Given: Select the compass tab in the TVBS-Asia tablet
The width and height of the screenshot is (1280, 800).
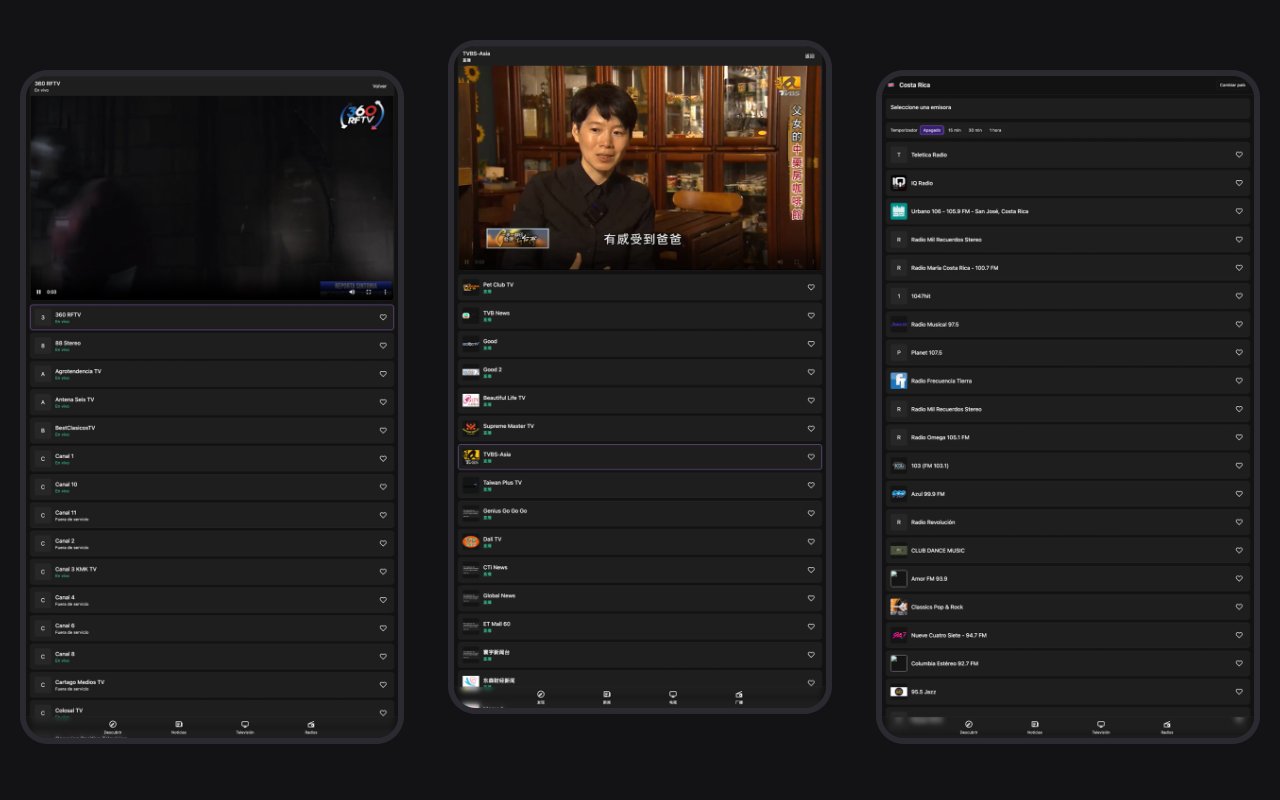Looking at the screenshot, I should coord(541,697).
